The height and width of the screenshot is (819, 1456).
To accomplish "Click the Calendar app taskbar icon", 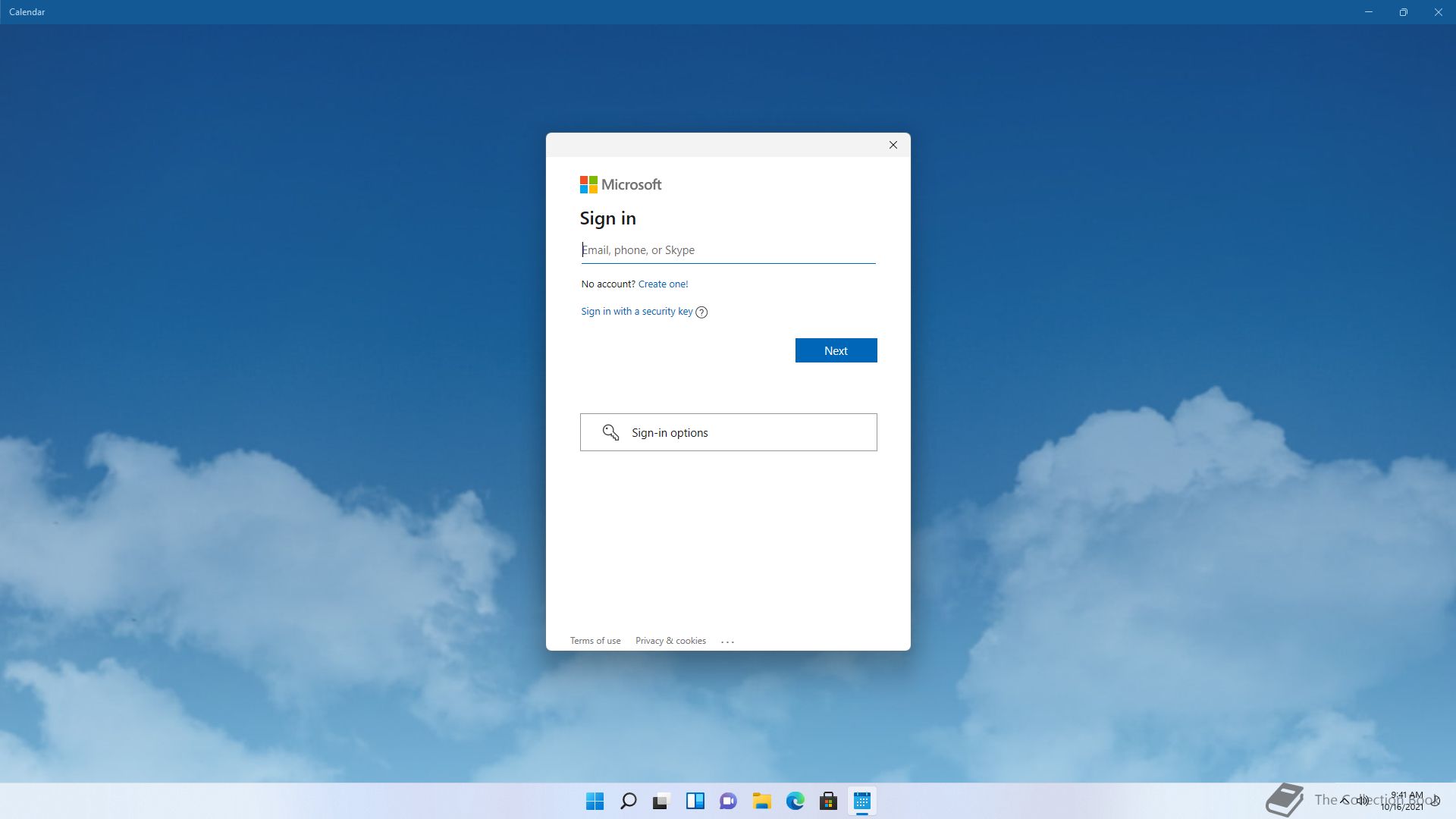I will click(x=861, y=801).
